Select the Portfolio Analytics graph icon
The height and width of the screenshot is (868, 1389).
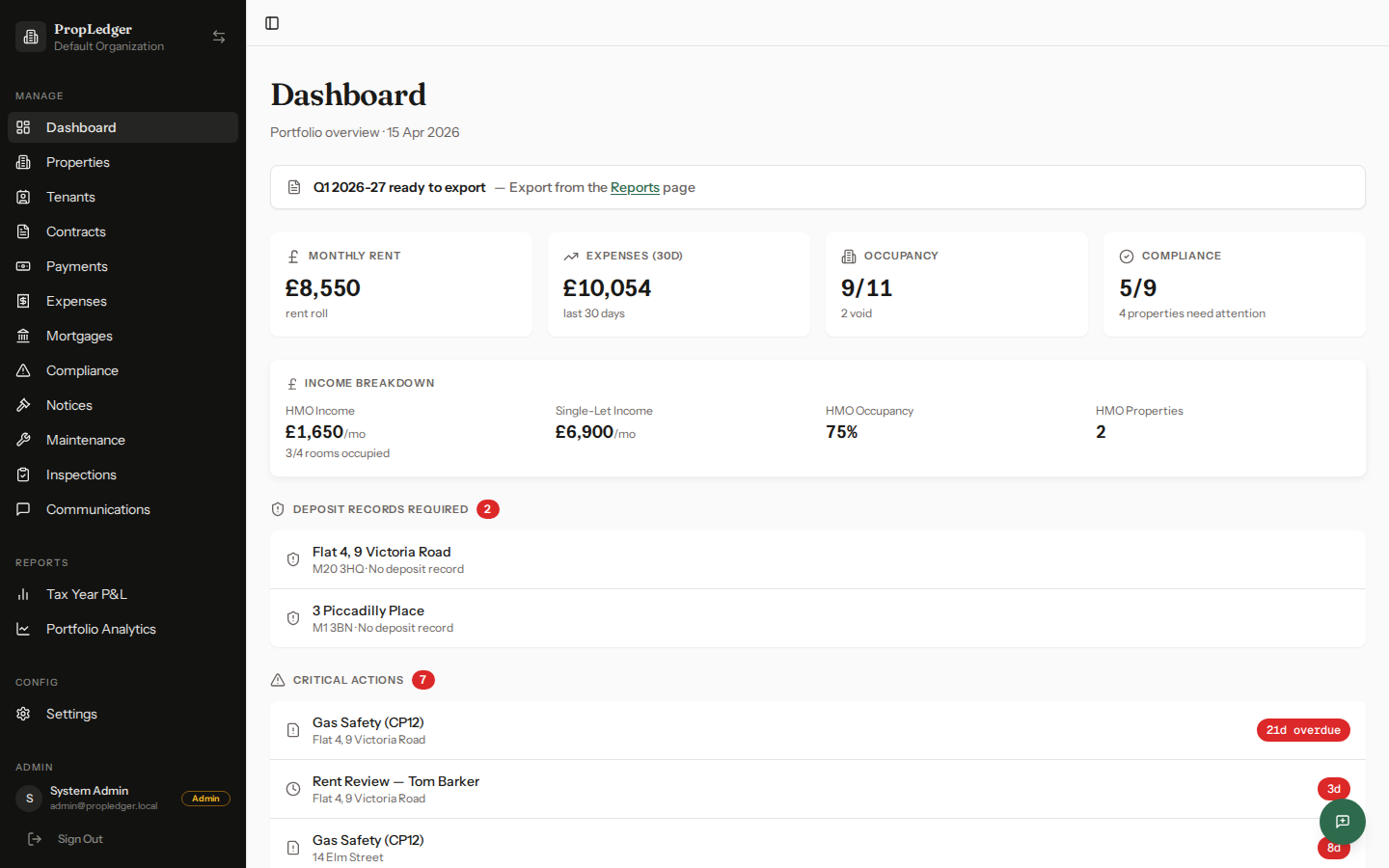tap(23, 628)
